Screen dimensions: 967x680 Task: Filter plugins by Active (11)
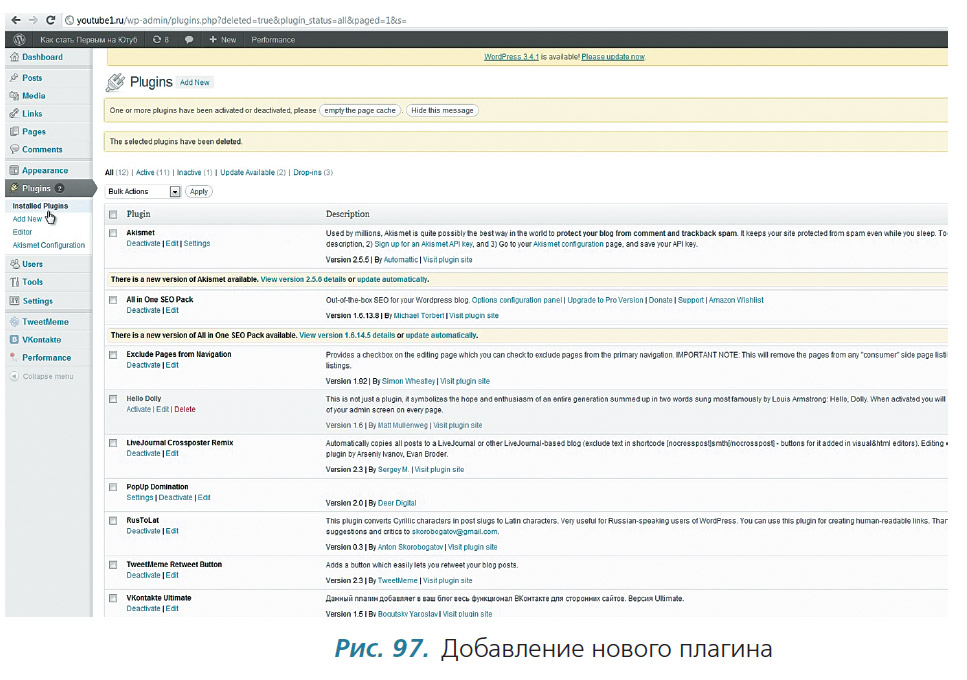coord(152,173)
